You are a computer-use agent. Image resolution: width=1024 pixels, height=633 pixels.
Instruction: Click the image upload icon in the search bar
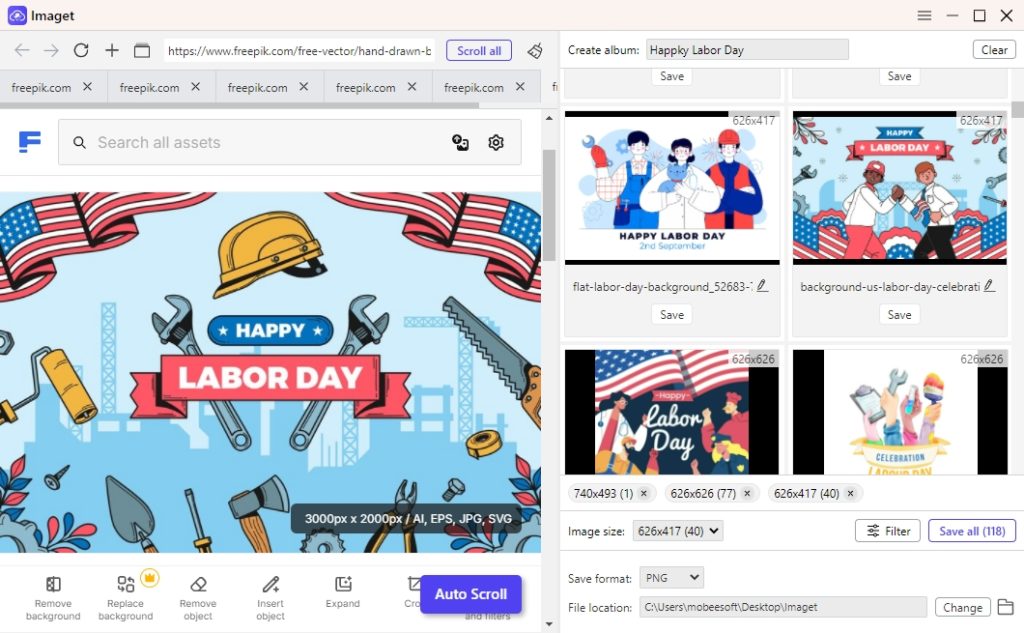pyautogui.click(x=460, y=143)
